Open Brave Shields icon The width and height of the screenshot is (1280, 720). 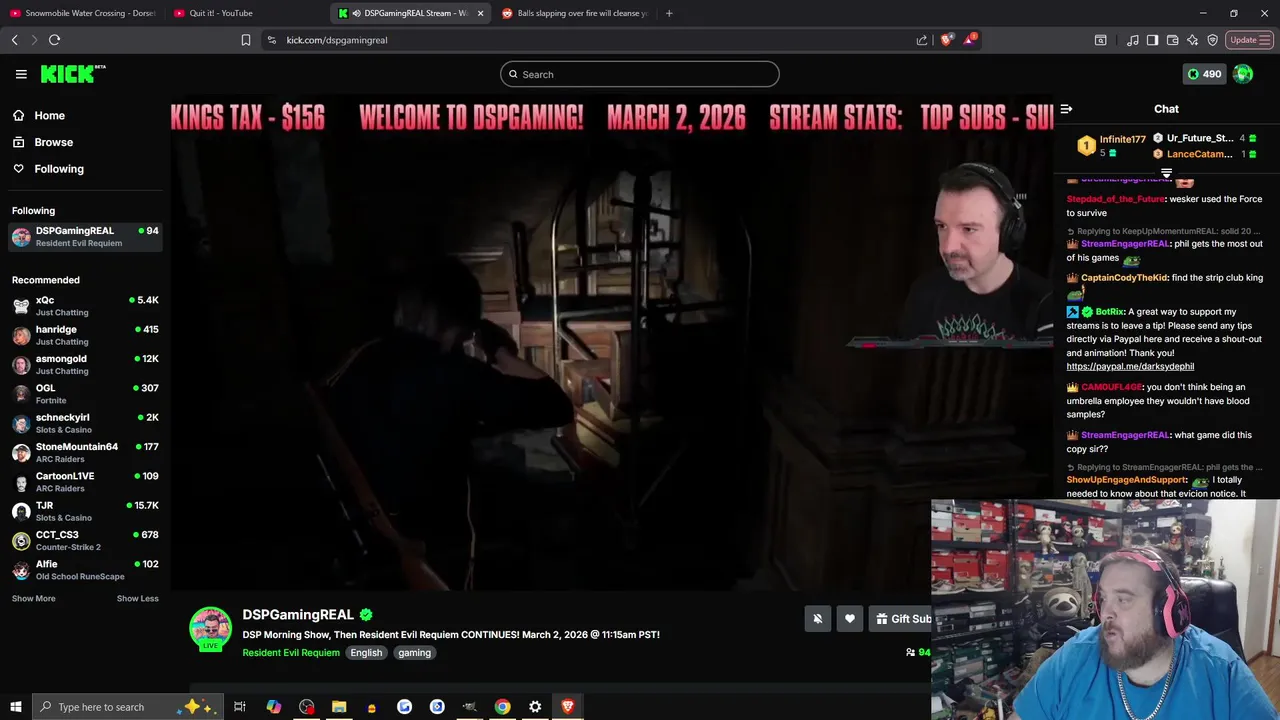coord(947,40)
